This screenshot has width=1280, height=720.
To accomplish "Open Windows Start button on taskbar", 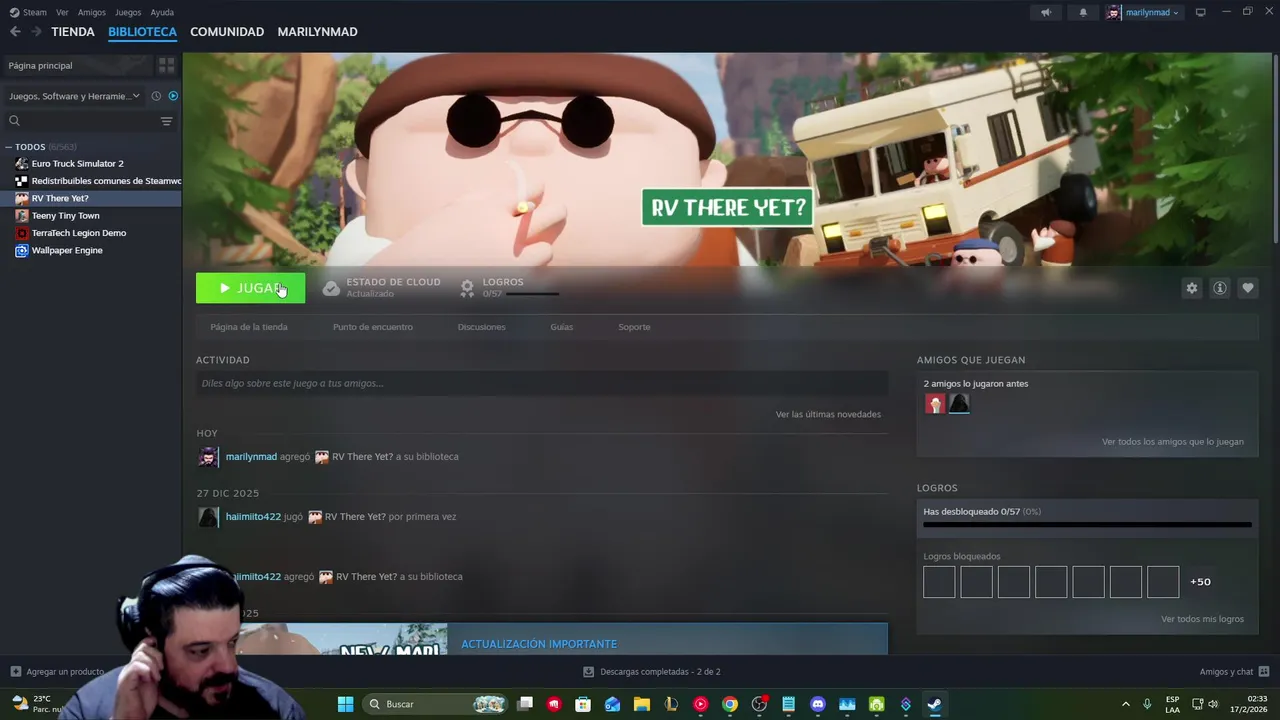I will 345,704.
